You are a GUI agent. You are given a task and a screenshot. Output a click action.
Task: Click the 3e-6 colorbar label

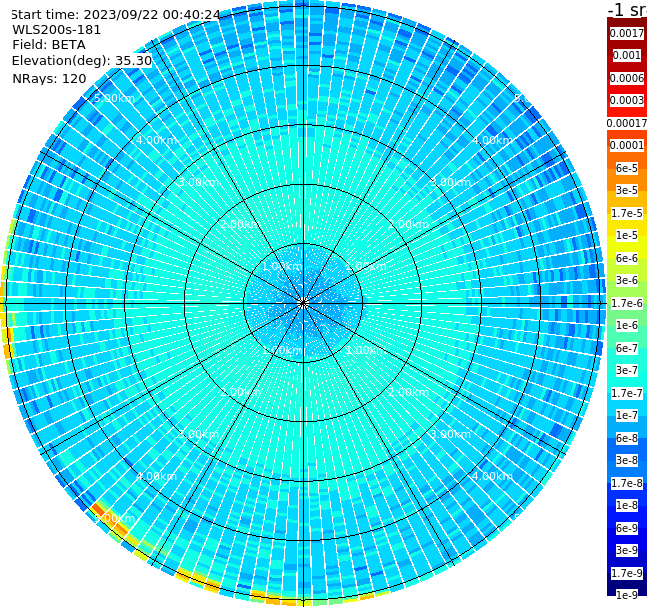point(627,280)
